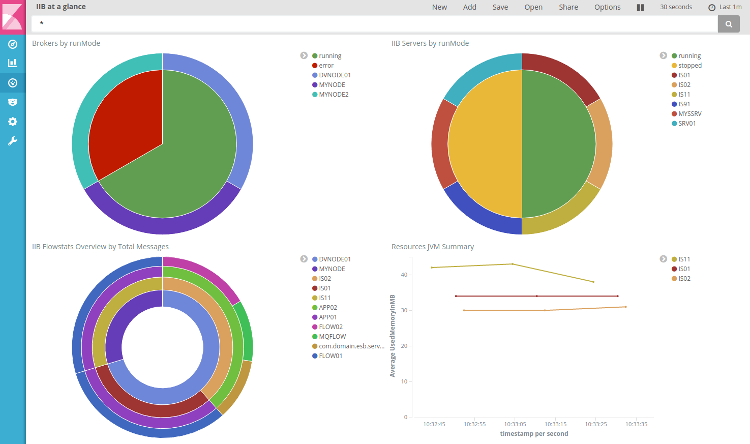Viewport: 750px width, 444px height.
Task: Open Dev Tools wrench icon
Action: click(12, 140)
